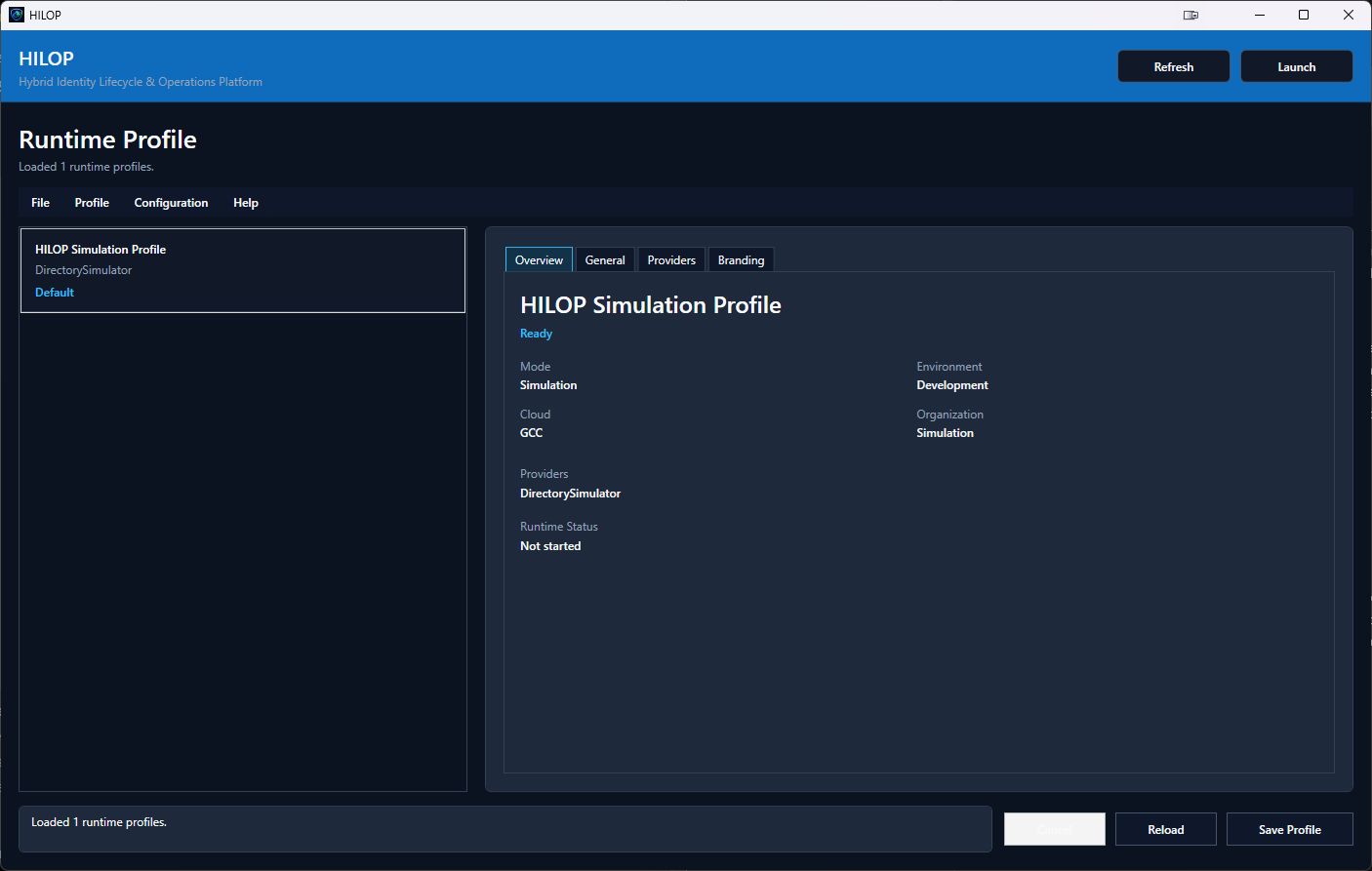1372x871 pixels.
Task: Click the Default label in profile entry
Action: (x=55, y=293)
